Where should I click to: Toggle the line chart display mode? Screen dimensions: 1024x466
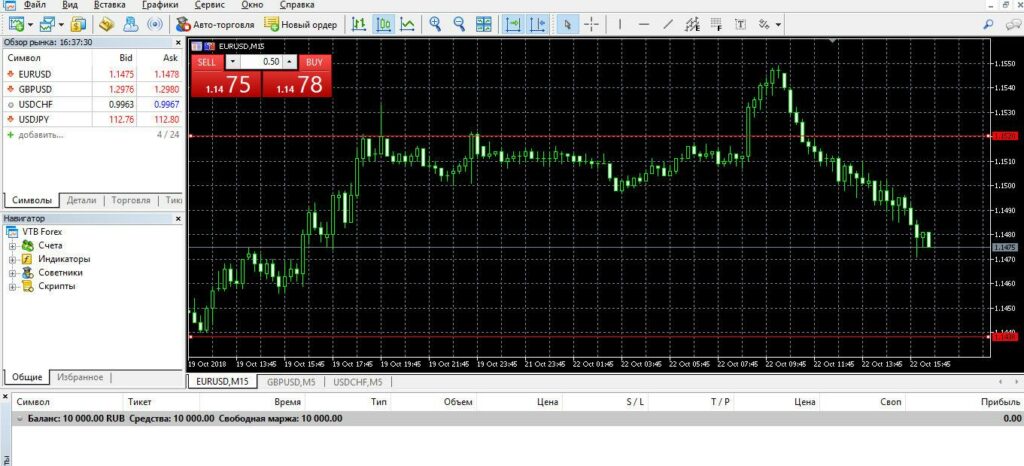pyautogui.click(x=407, y=23)
